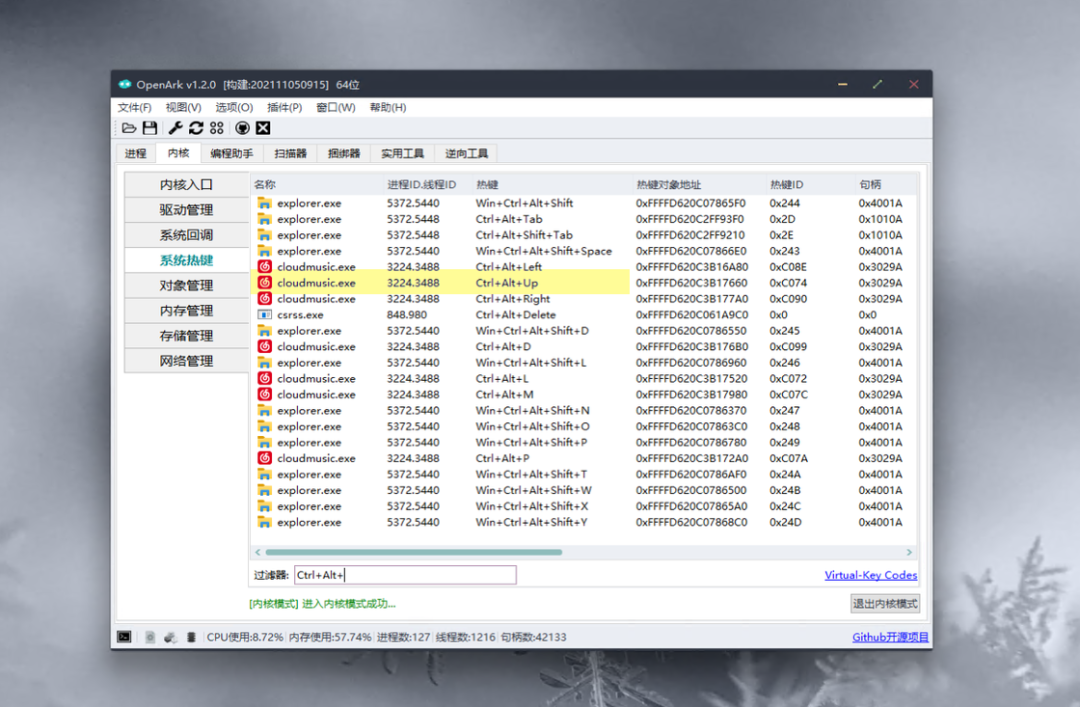Click the 退出内核模式 button
Image resolution: width=1080 pixels, height=707 pixels.
pyautogui.click(x=884, y=603)
